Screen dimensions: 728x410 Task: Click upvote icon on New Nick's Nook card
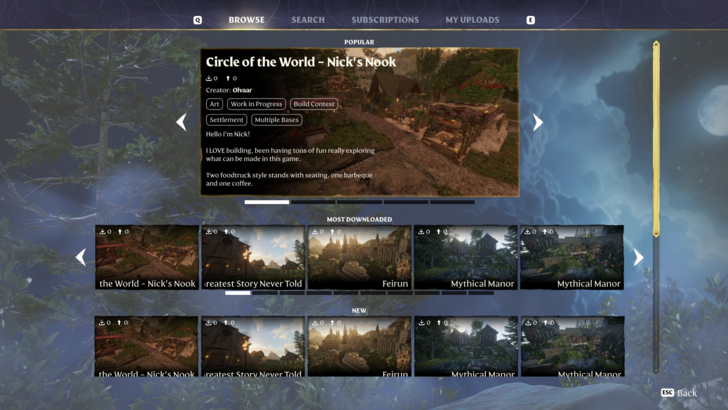(x=120, y=322)
